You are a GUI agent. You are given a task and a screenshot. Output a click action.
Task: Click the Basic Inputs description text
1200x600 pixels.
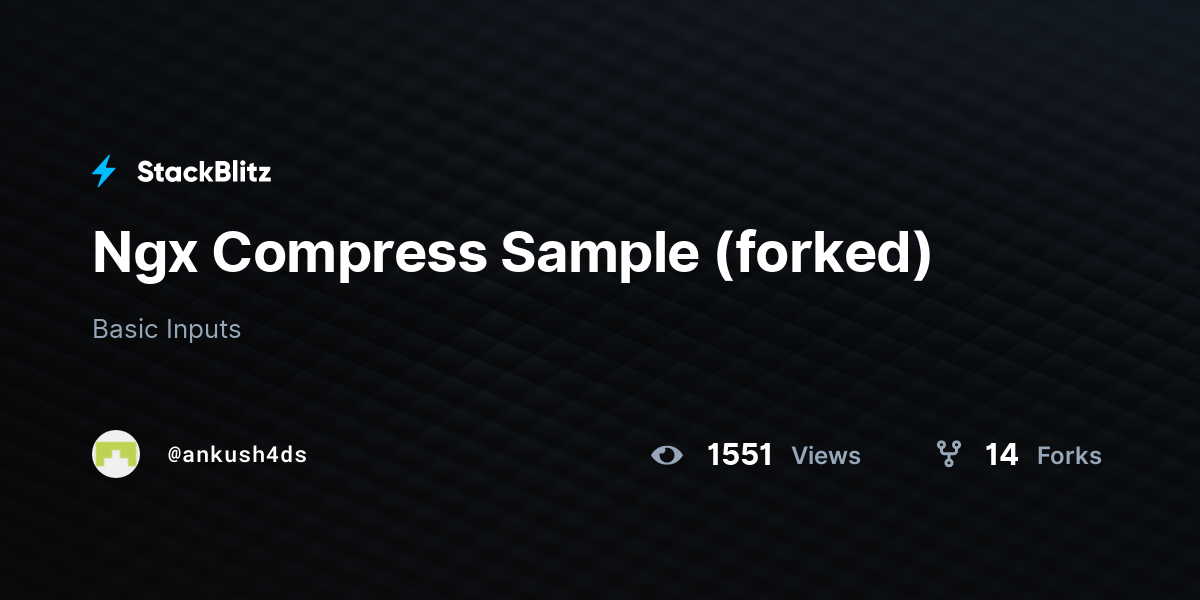tap(167, 329)
